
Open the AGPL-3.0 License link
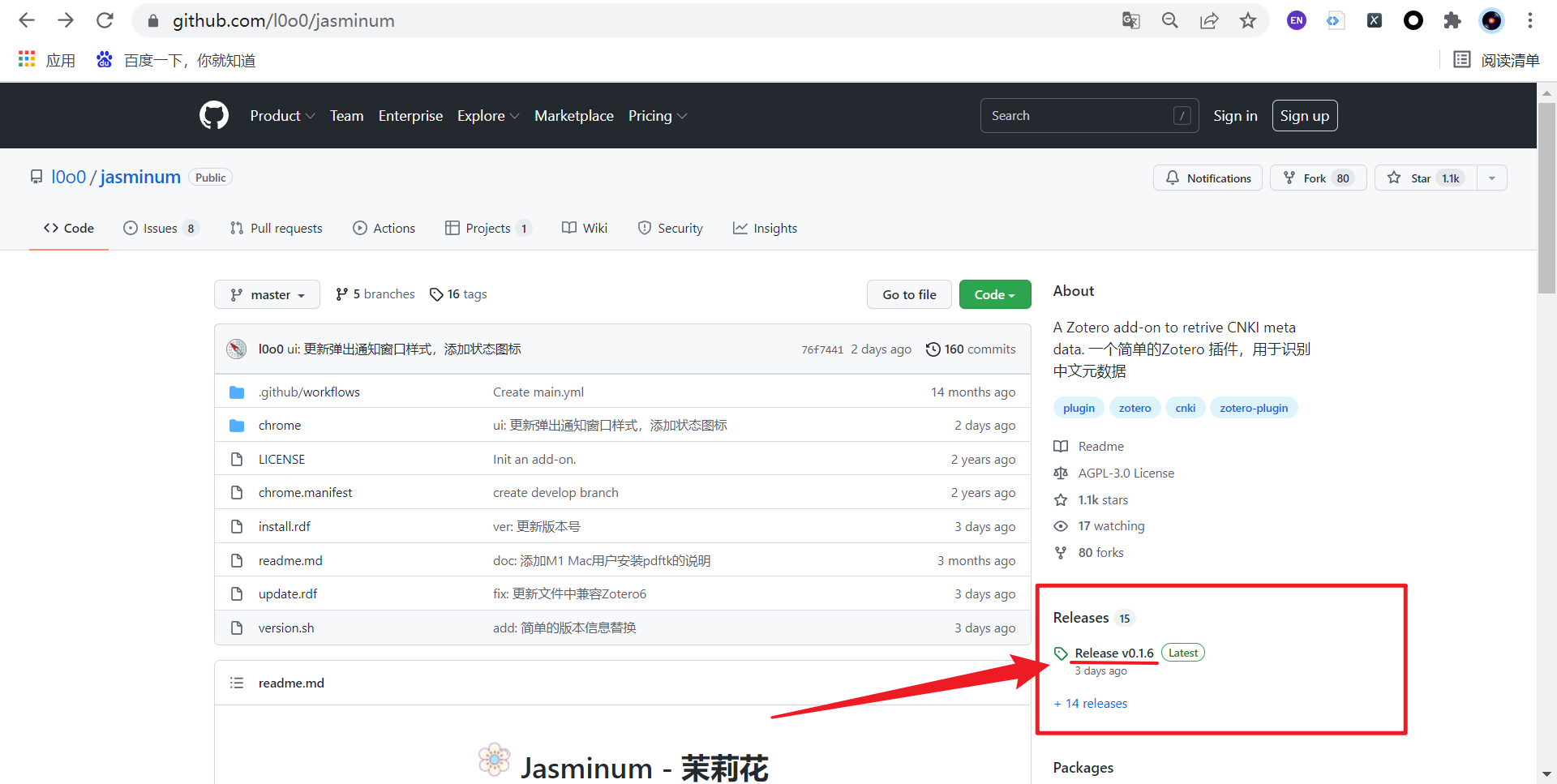click(x=1114, y=473)
